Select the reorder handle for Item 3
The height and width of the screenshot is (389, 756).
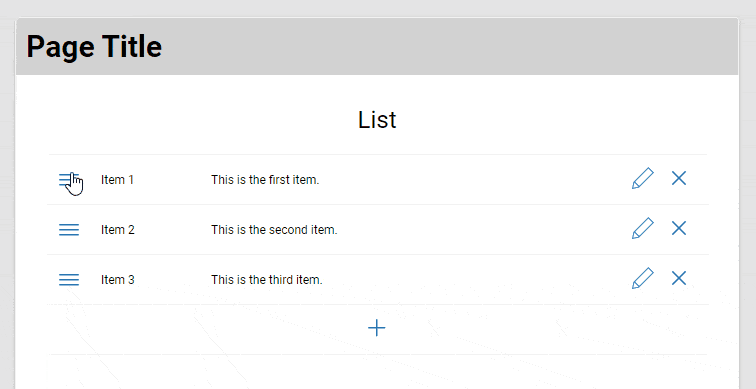69,280
